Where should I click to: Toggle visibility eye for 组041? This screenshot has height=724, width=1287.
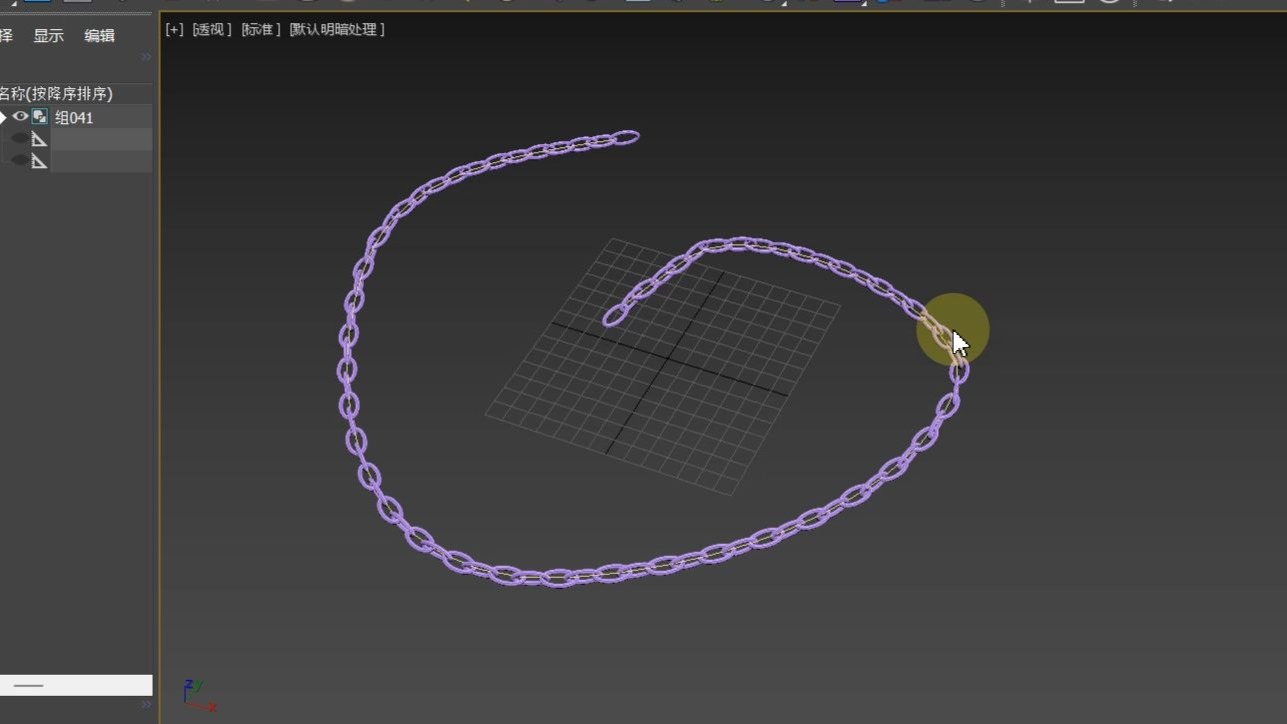click(x=20, y=117)
